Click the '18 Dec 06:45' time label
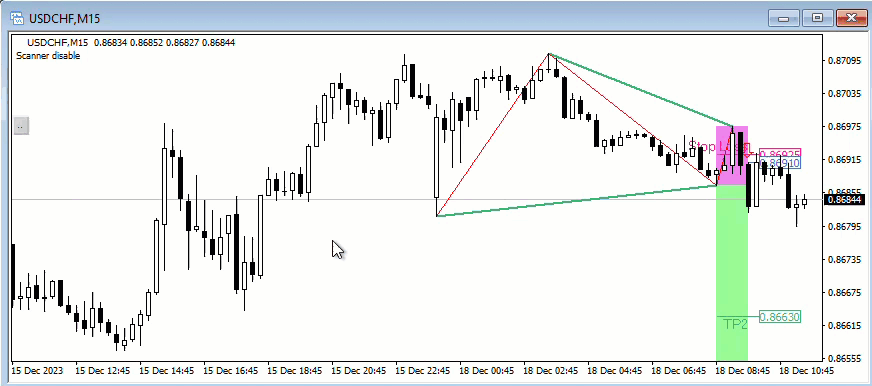 point(679,370)
